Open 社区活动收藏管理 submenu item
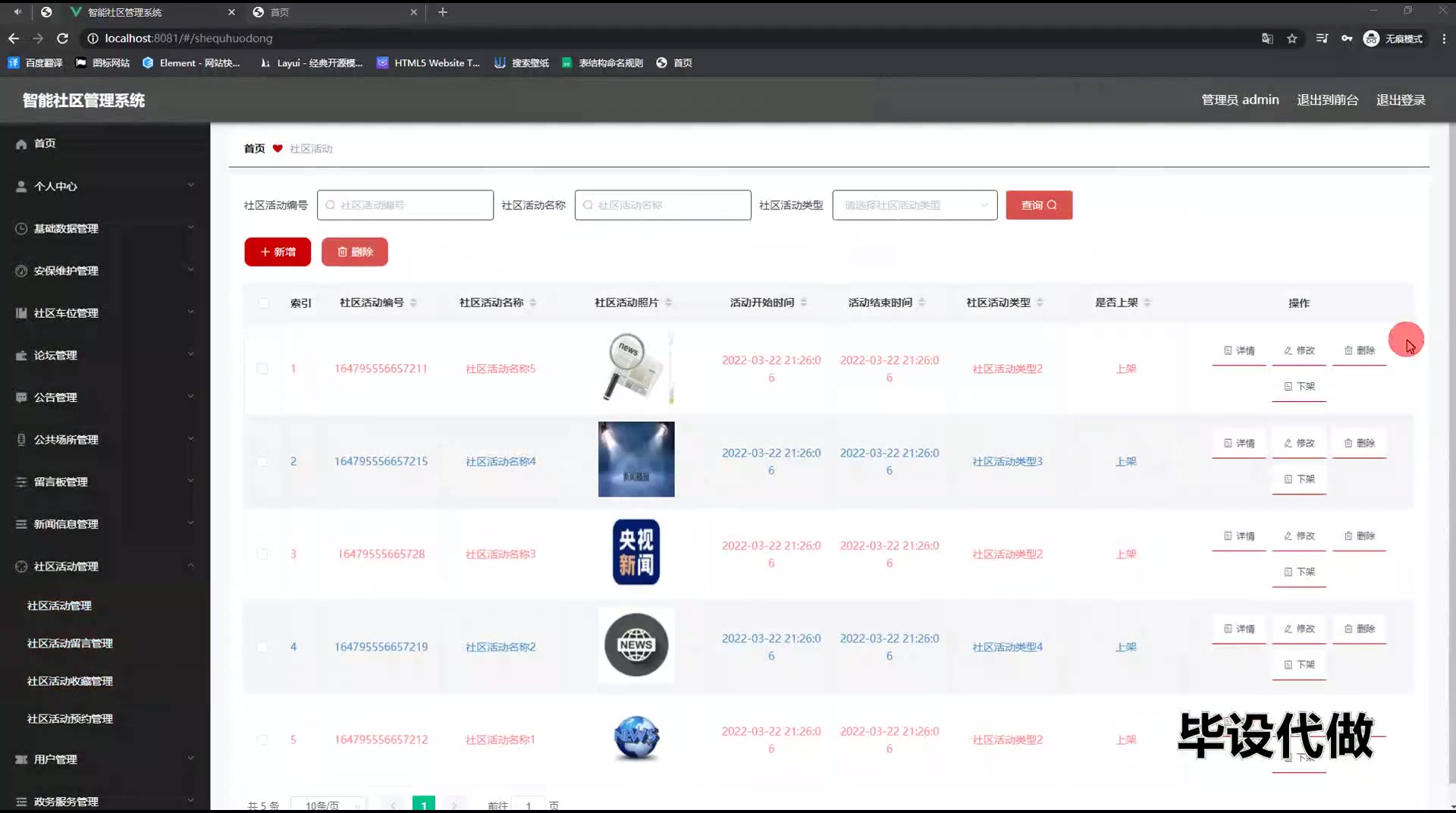Screen dimensions: 1456x813 click(70, 681)
